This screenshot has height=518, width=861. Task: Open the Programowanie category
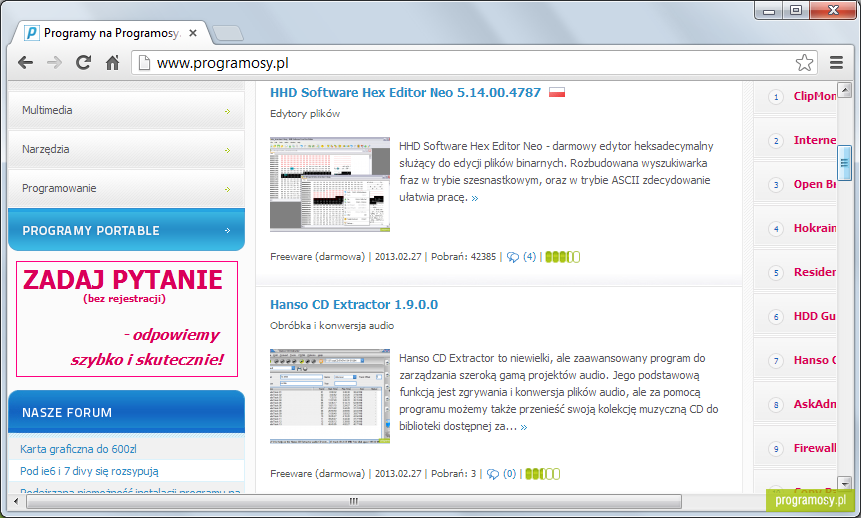point(126,188)
